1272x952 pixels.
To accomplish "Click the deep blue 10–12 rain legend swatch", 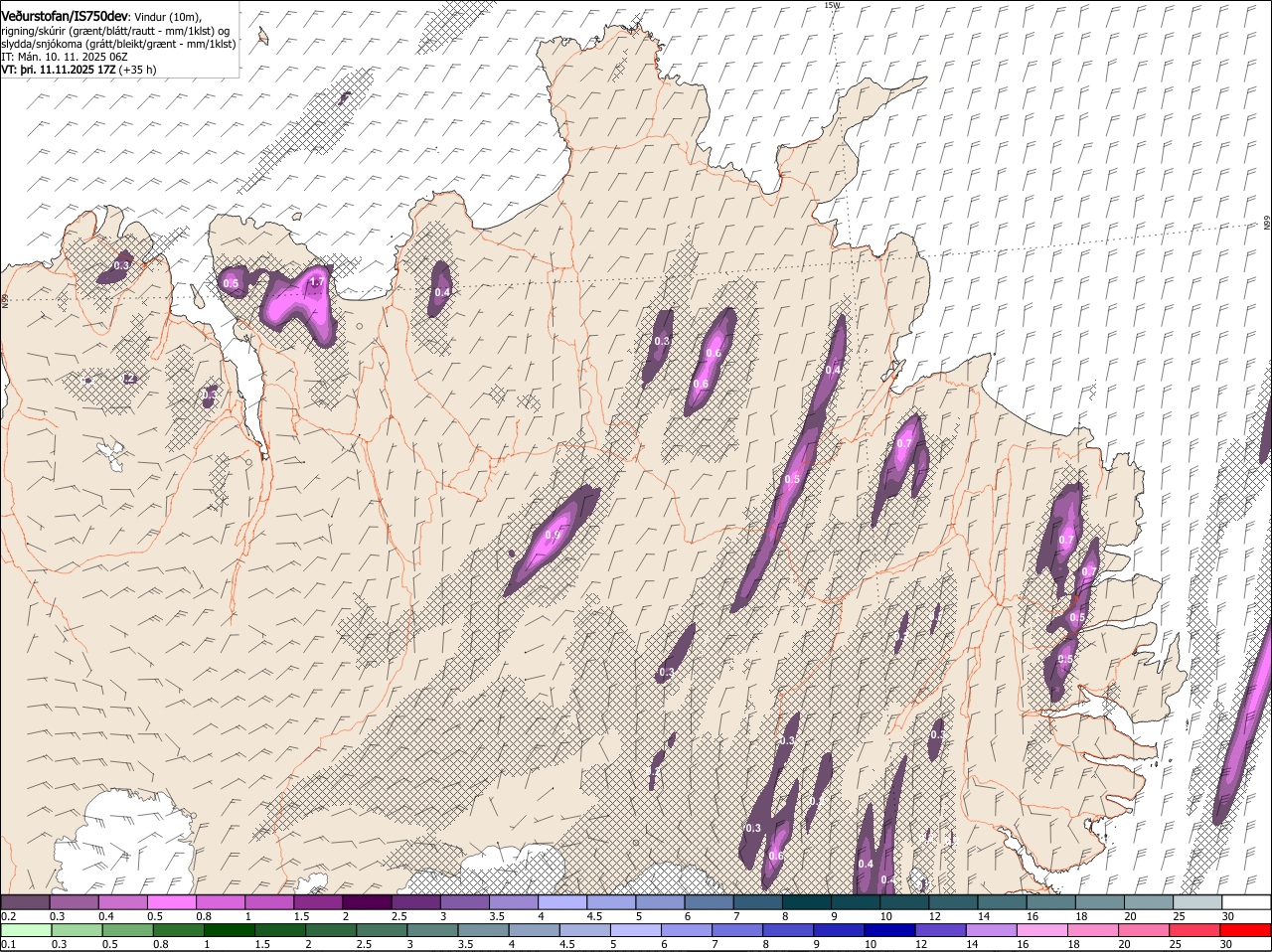I will point(887,930).
